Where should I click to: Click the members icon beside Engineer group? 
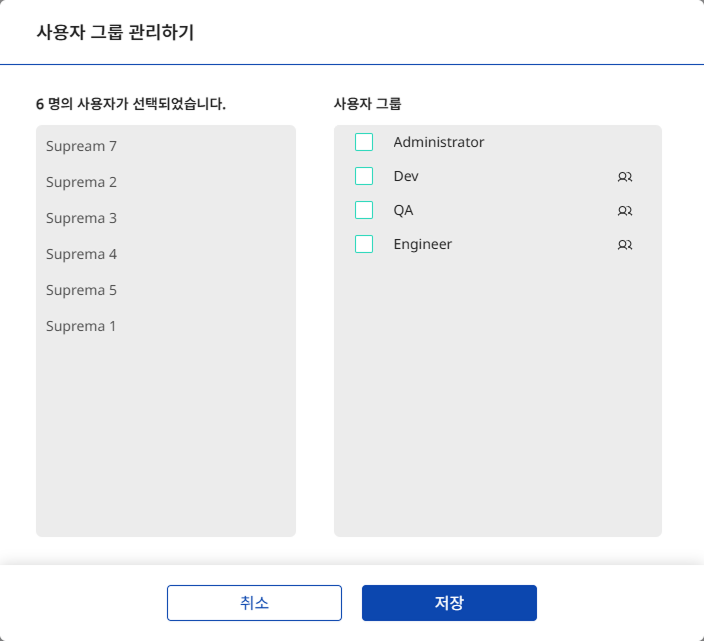pyautogui.click(x=625, y=245)
